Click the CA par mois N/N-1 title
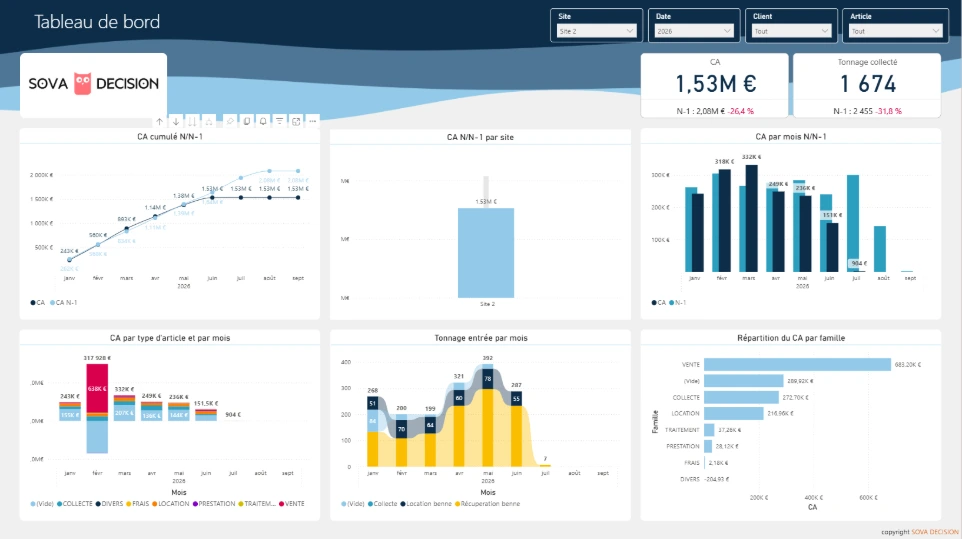The height and width of the screenshot is (539, 962). tap(791, 137)
